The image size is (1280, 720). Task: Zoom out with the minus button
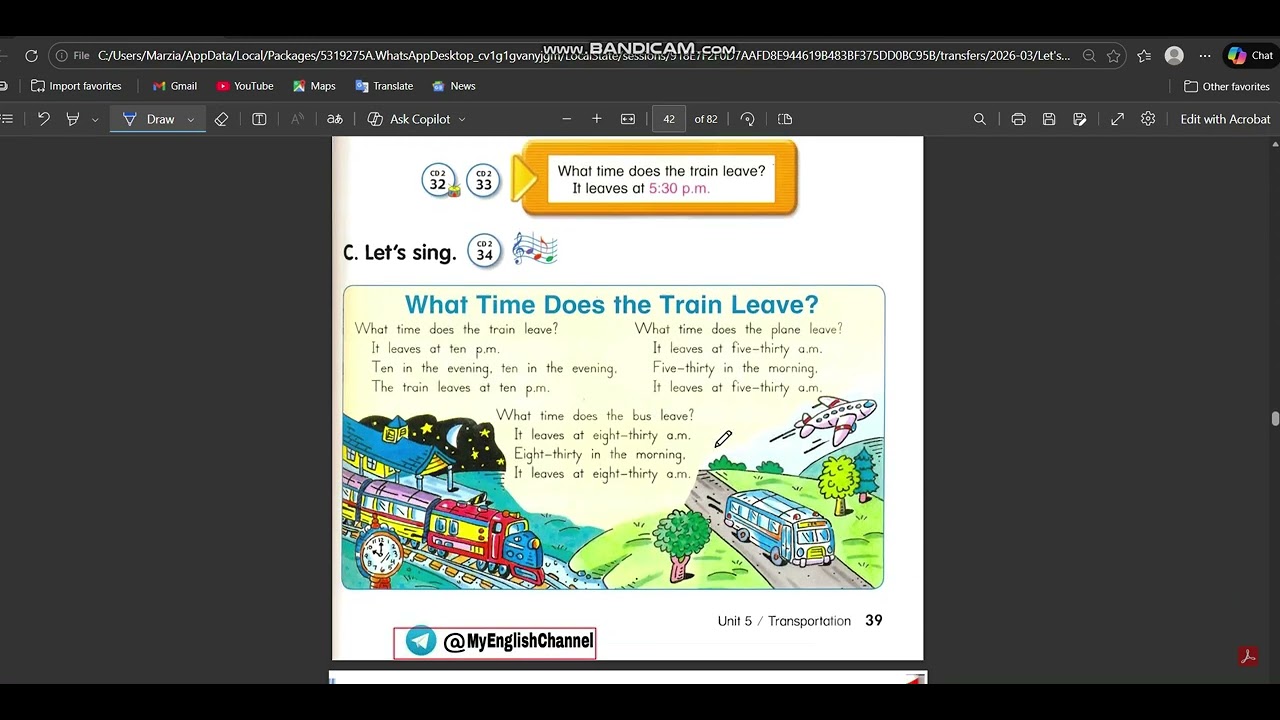[566, 119]
